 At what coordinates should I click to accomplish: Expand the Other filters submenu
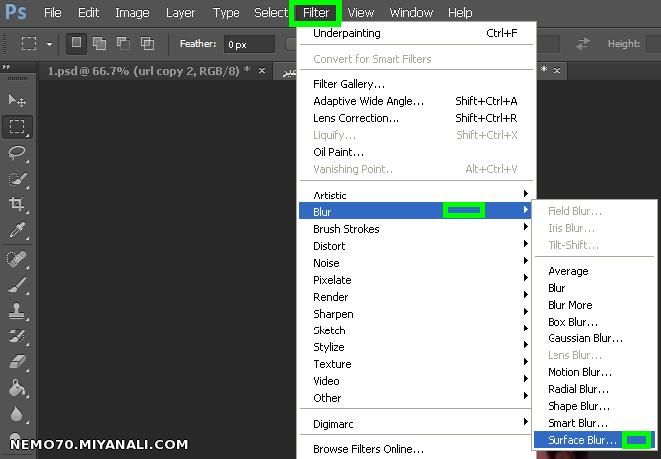point(415,397)
